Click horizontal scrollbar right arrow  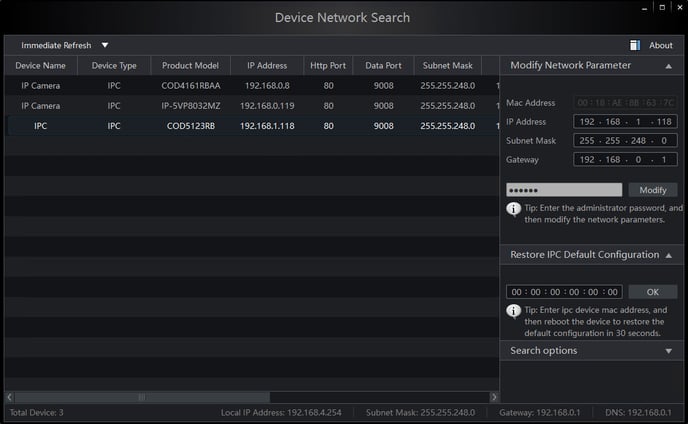494,397
